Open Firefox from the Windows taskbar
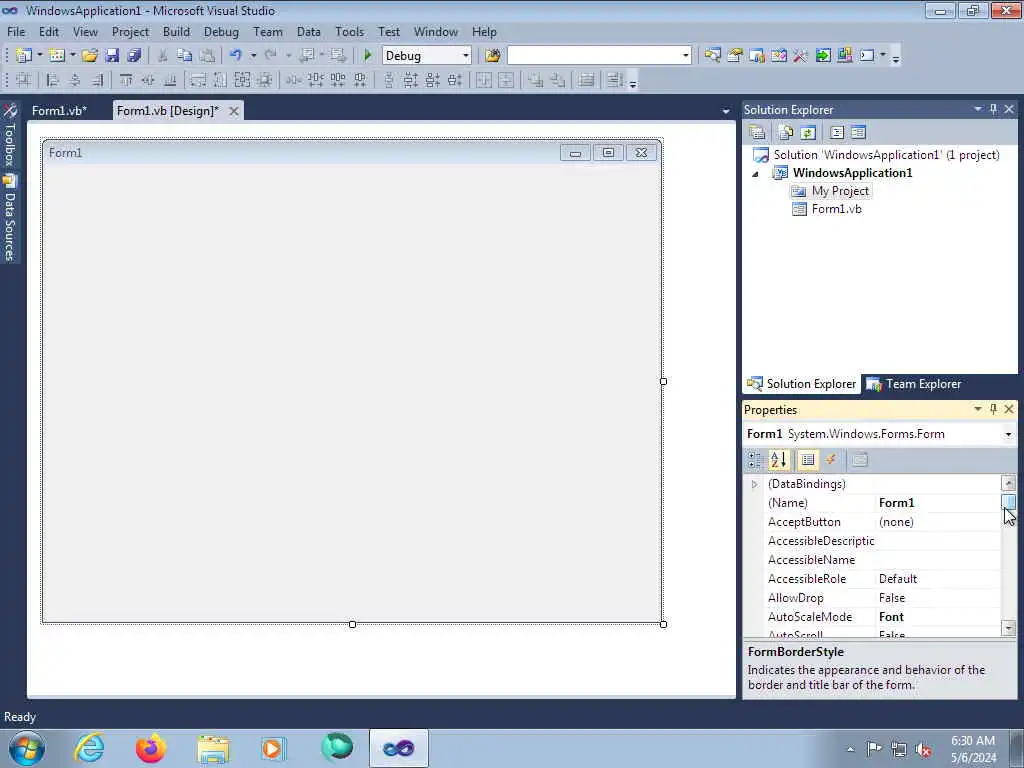1024x768 pixels. 151,748
